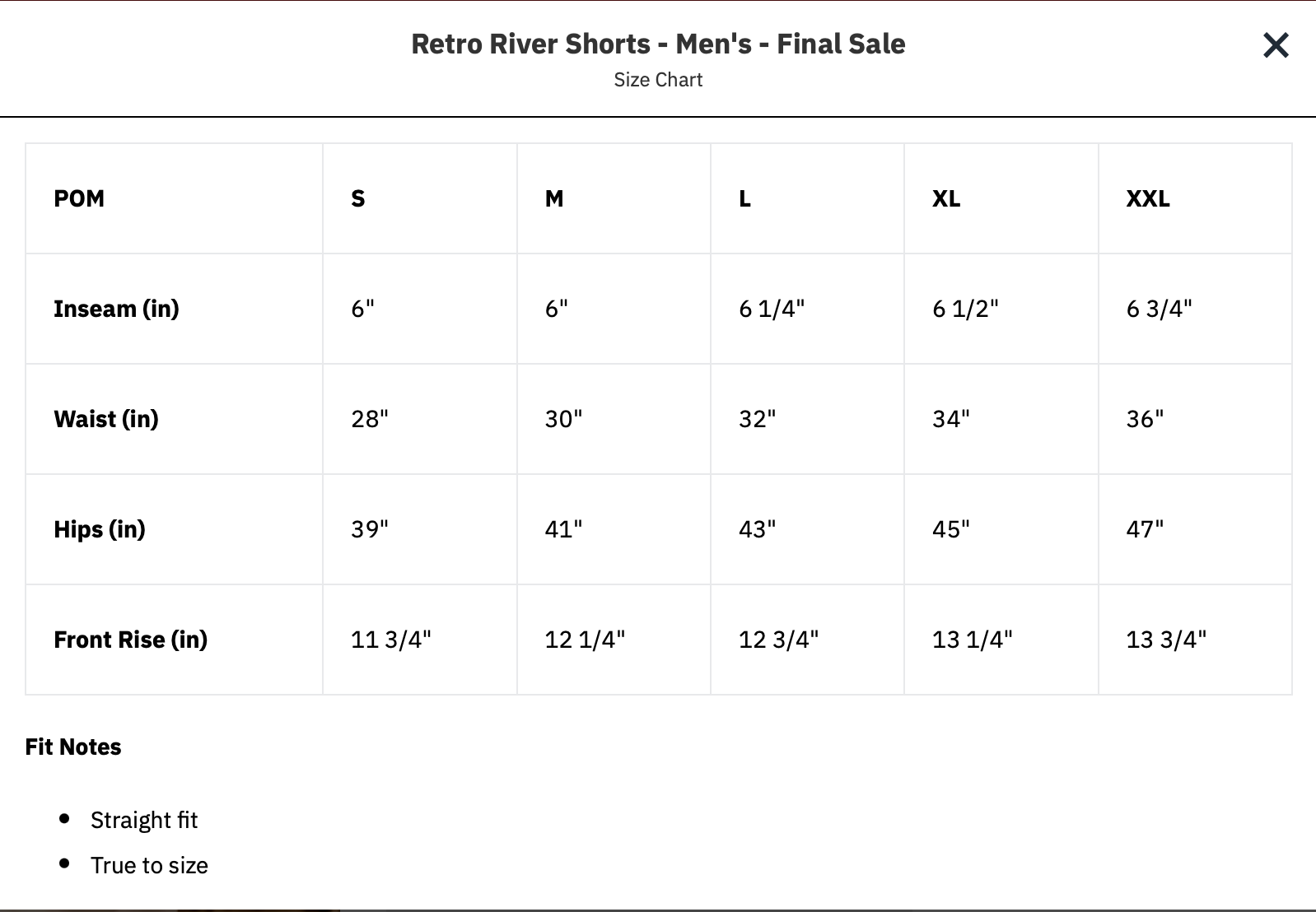
Task: Click the Front Rise (in) row label
Action: (x=130, y=640)
